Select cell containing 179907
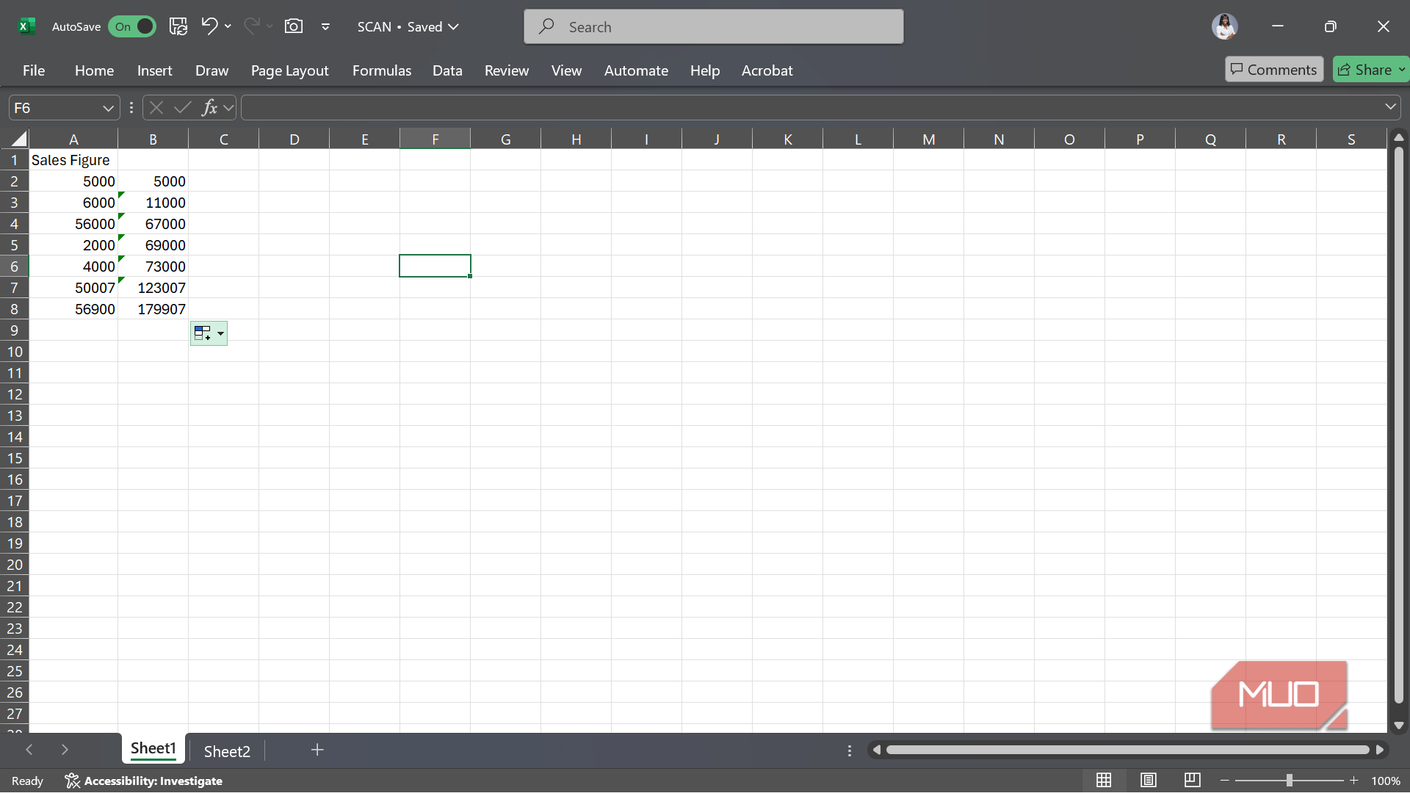Image resolution: width=1410 pixels, height=793 pixels. click(x=153, y=309)
